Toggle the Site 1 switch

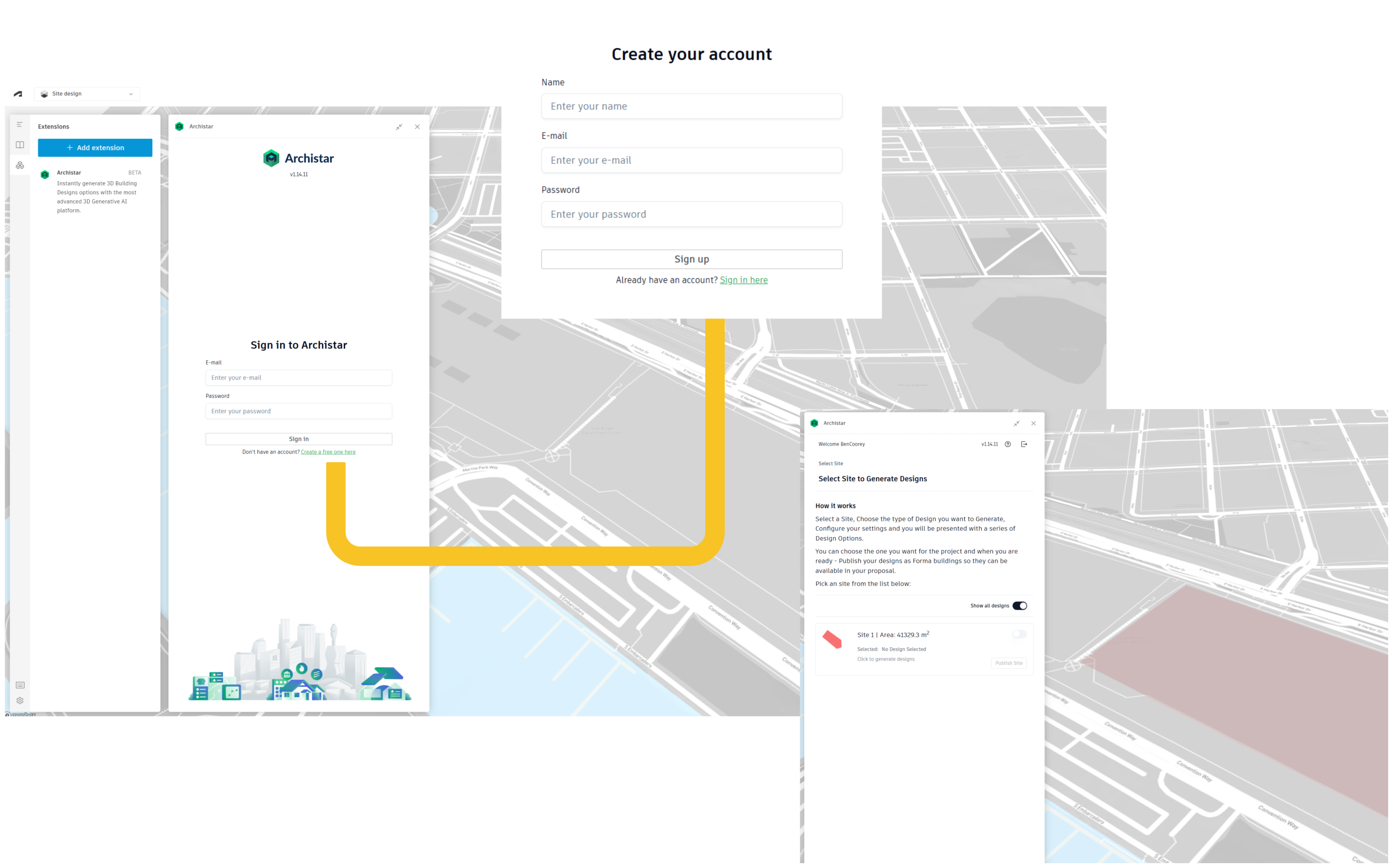tap(1020, 635)
